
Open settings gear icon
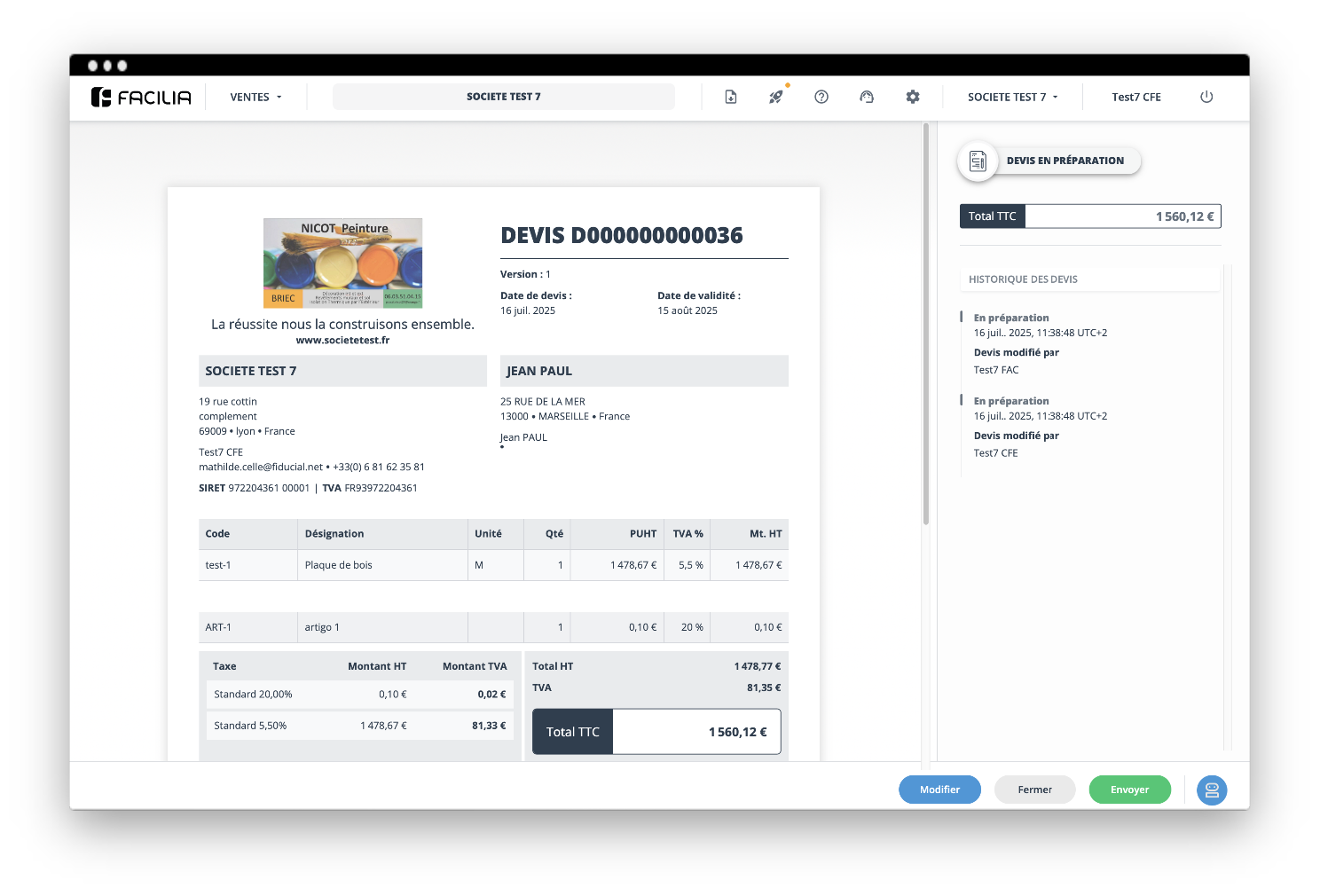click(x=913, y=97)
